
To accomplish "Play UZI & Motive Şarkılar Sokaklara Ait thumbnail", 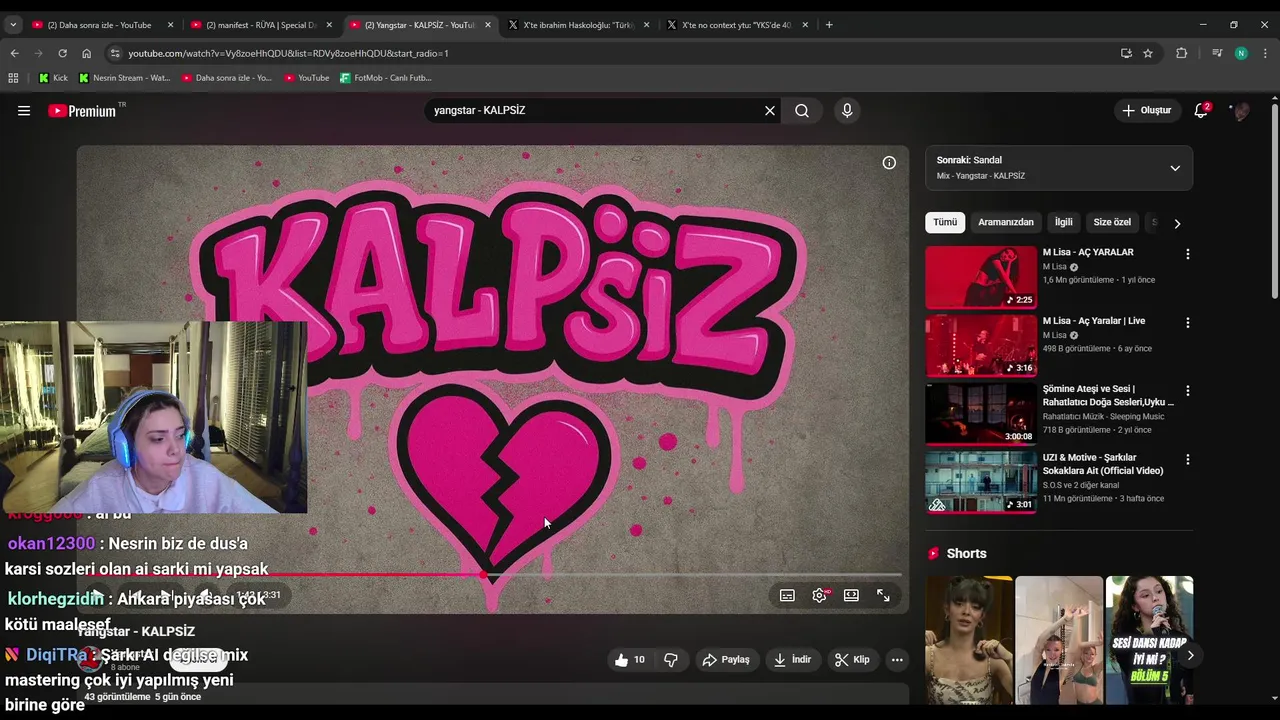I will pyautogui.click(x=981, y=483).
